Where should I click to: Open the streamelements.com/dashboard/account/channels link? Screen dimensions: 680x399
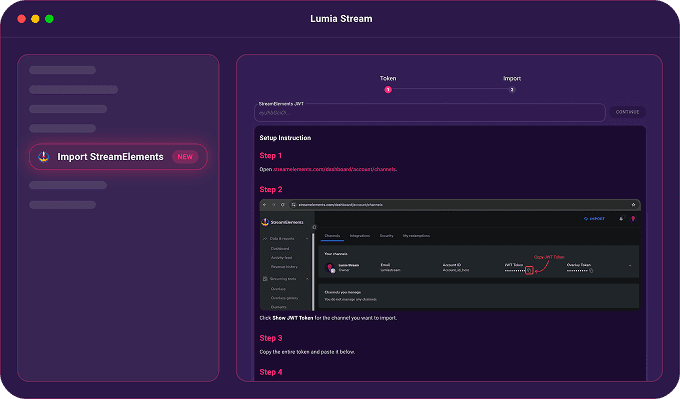[334, 169]
